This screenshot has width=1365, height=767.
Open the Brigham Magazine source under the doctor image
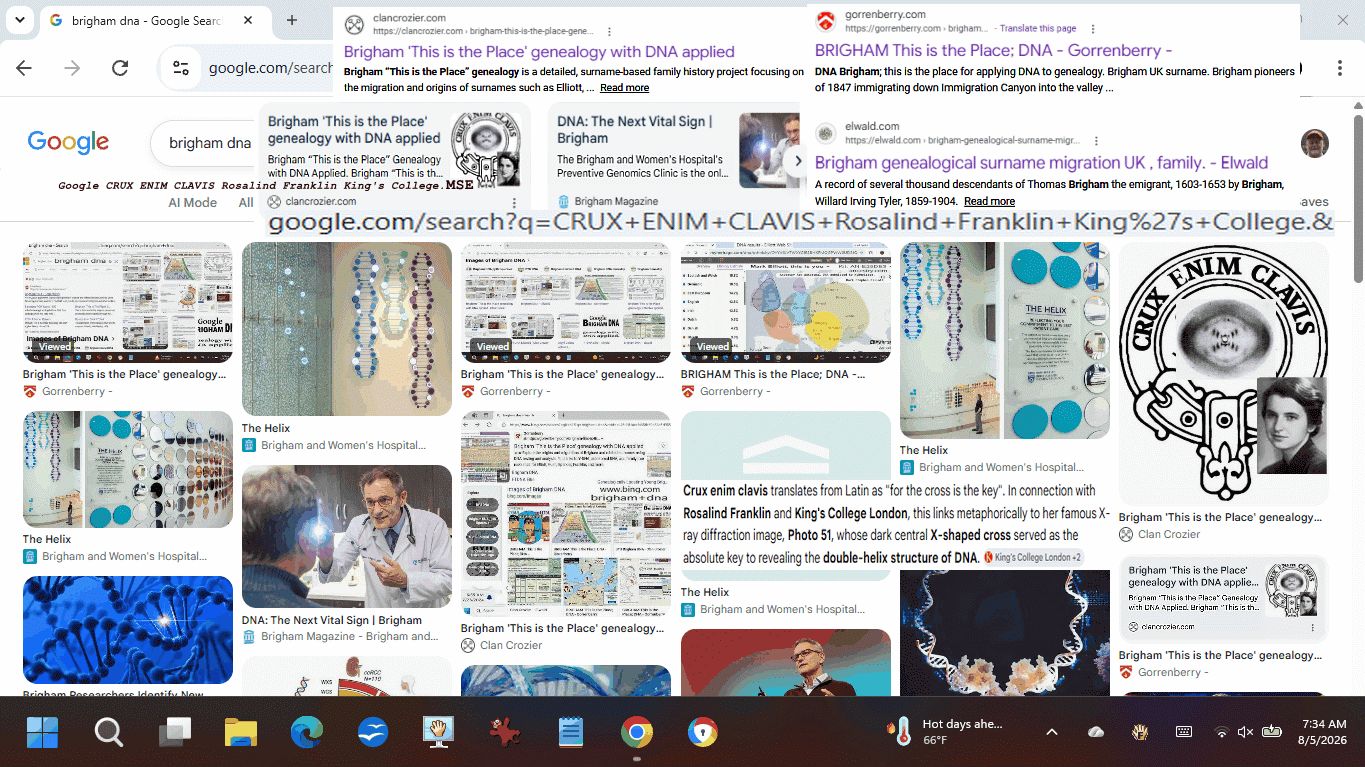[x=340, y=637]
